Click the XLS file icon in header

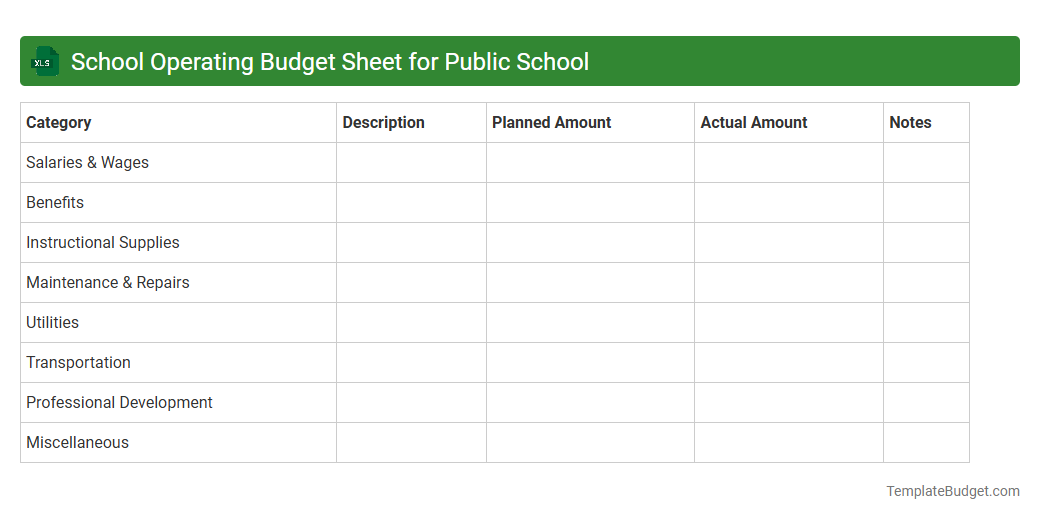pyautogui.click(x=45, y=61)
